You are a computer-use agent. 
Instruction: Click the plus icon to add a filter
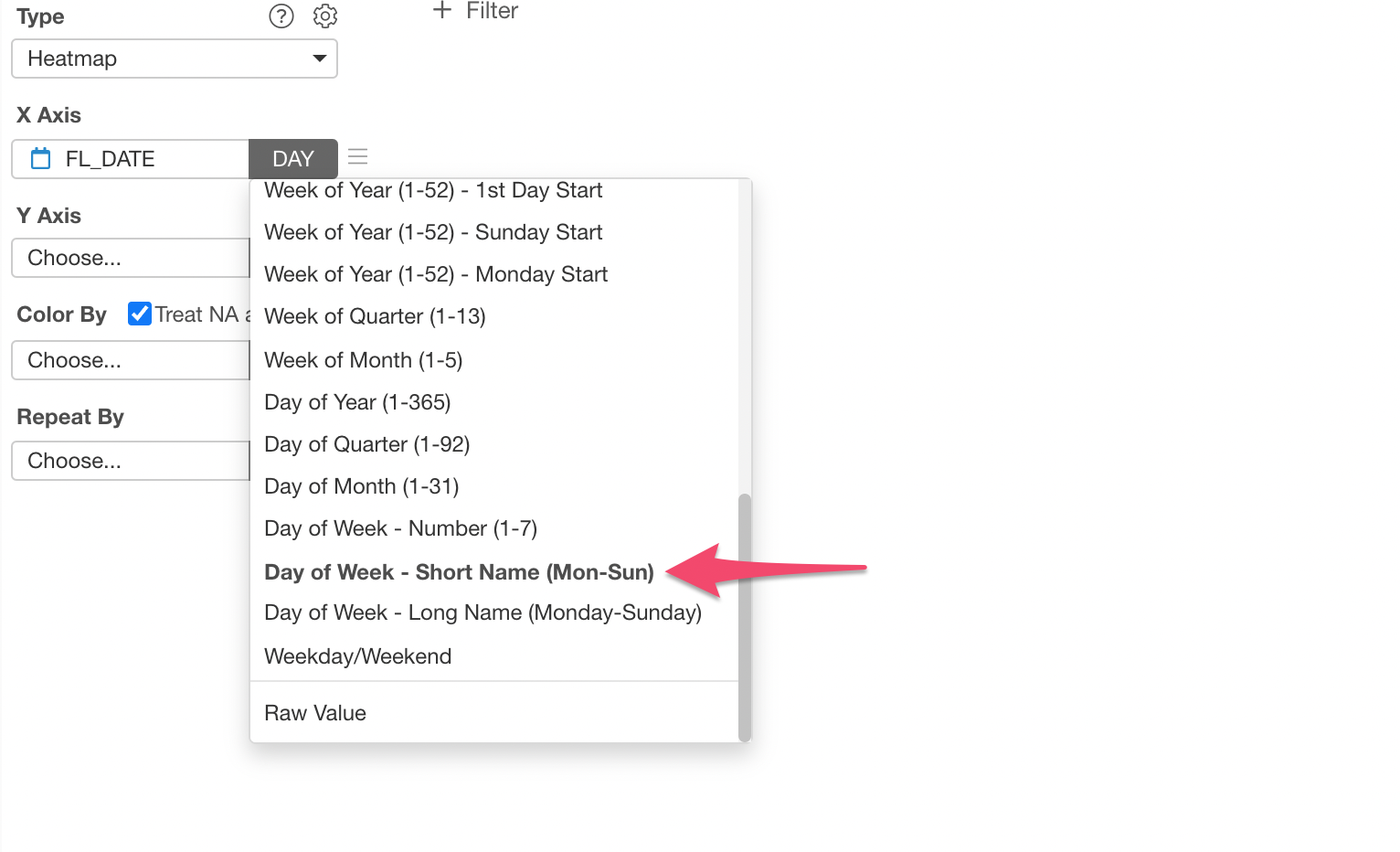[442, 10]
